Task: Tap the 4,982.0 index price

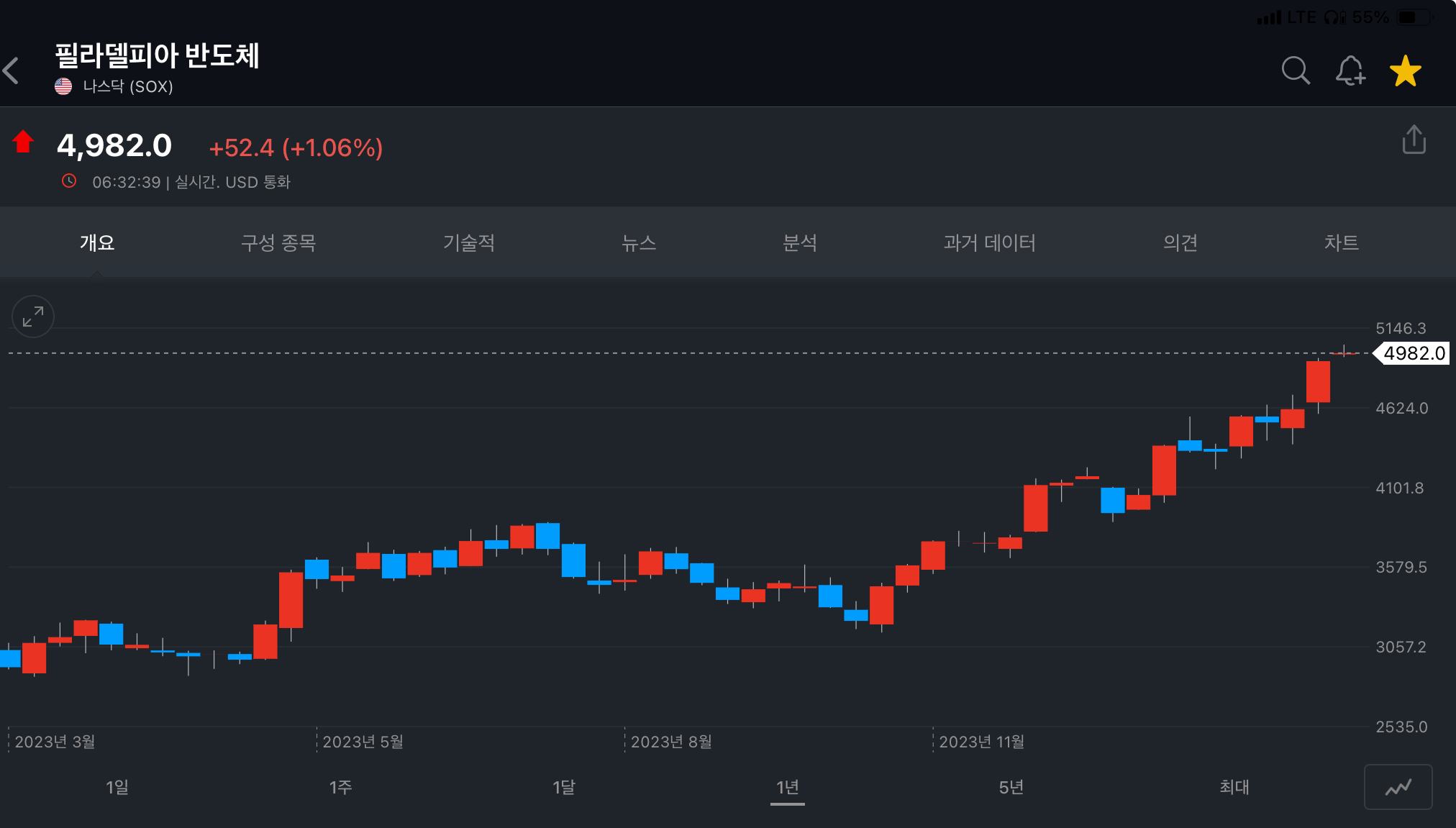Action: click(114, 146)
